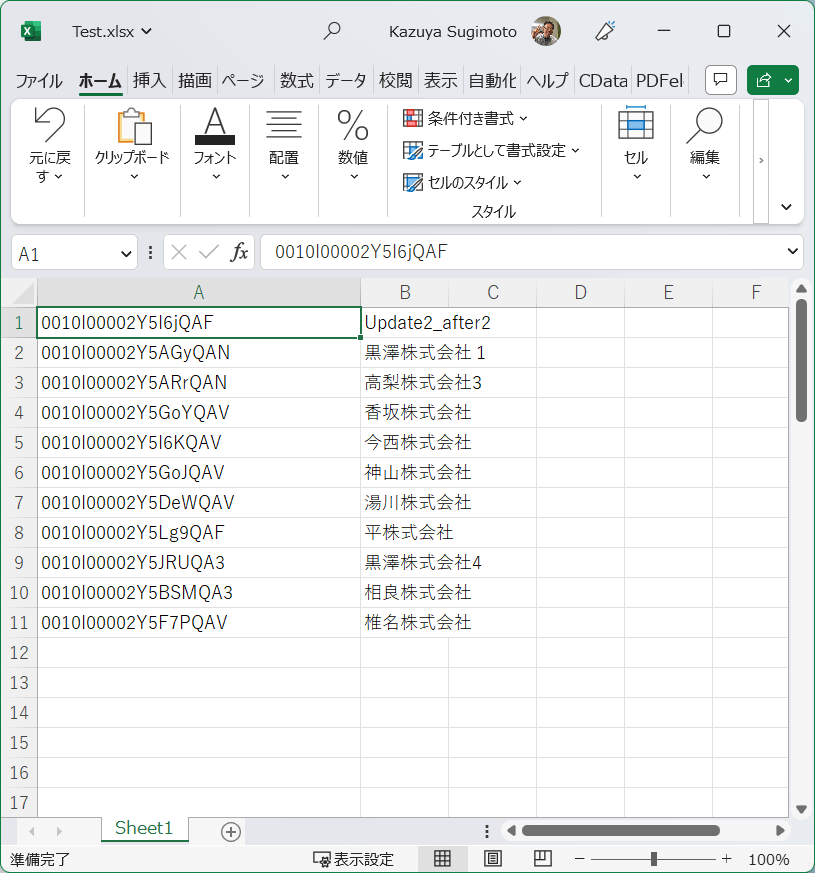
Task: Select the Sheet1 sheet tab
Action: pos(144,828)
